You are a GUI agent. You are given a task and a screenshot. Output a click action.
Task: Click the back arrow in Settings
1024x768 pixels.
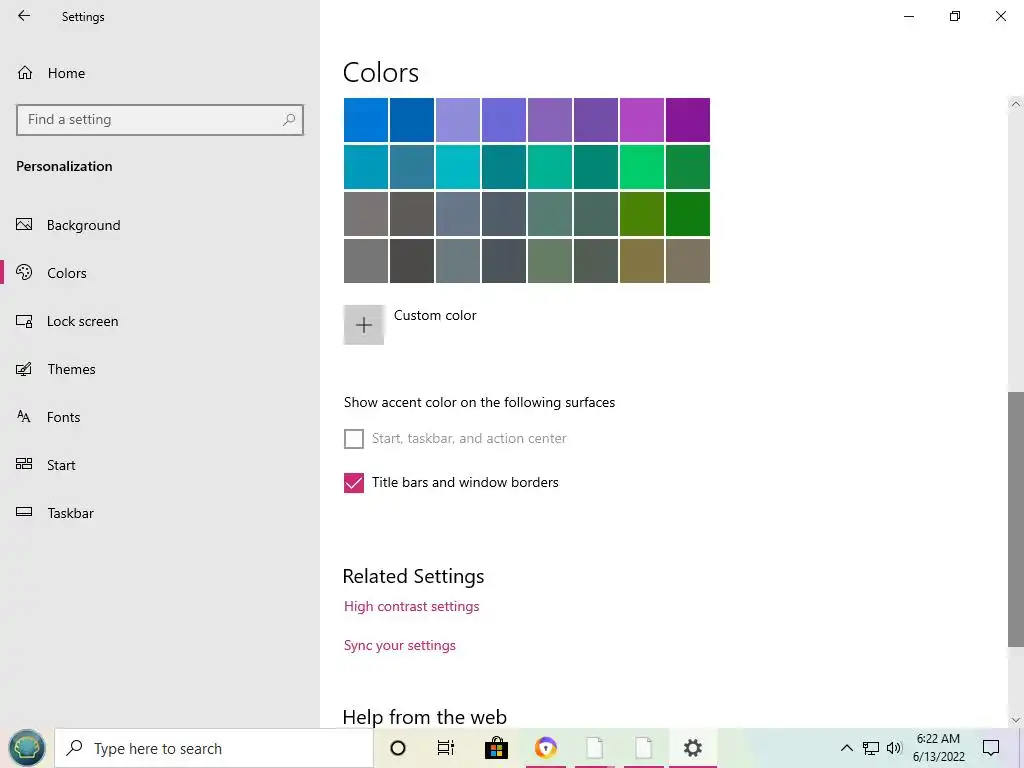coord(24,16)
